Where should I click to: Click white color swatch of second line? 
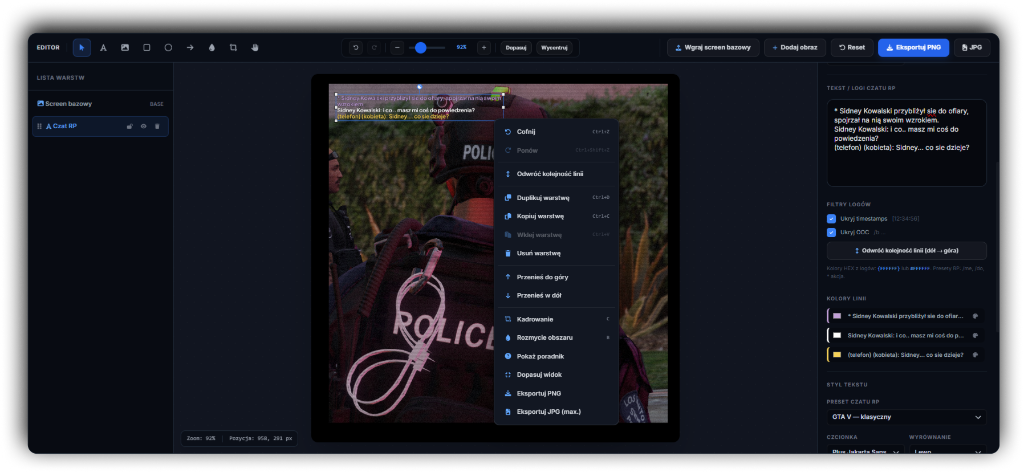(837, 335)
